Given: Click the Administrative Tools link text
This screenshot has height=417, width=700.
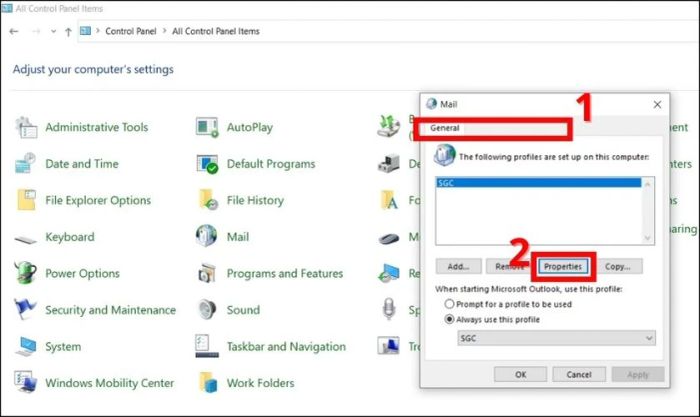Looking at the screenshot, I should coord(96,127).
